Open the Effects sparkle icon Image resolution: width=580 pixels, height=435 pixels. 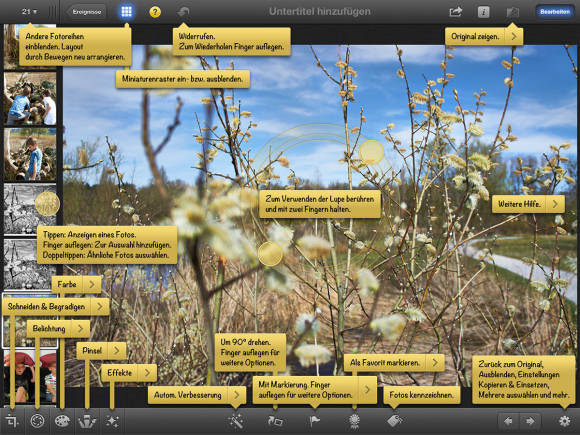coord(112,421)
